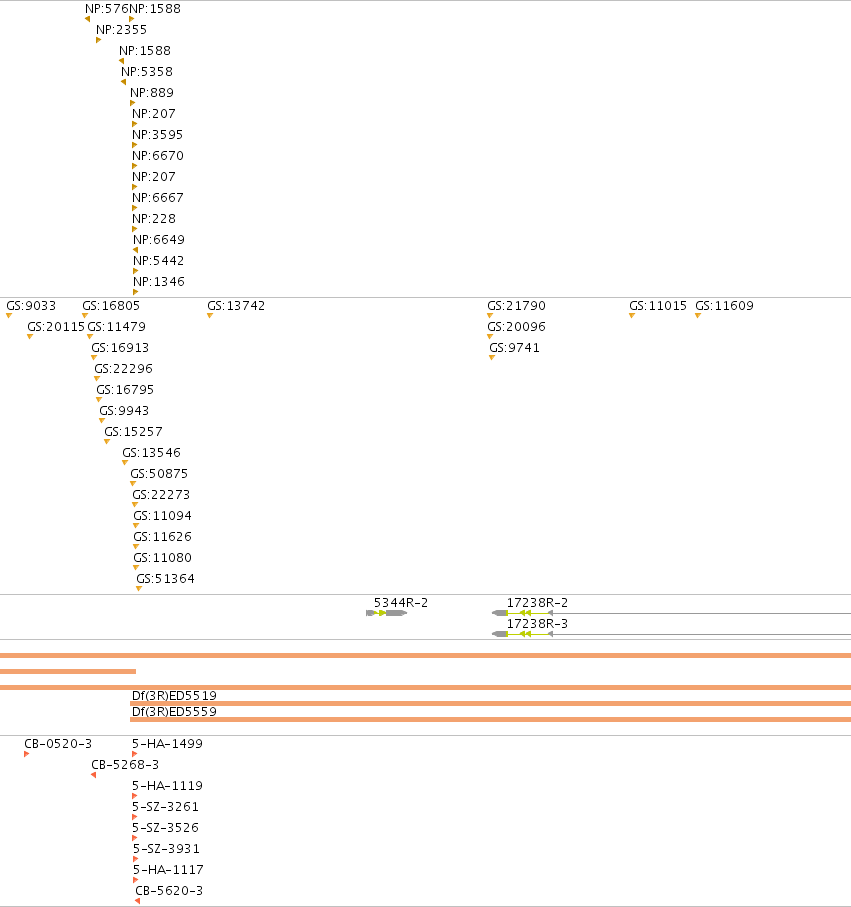Click the red arrow under 5-SZ-3526

(x=135, y=838)
